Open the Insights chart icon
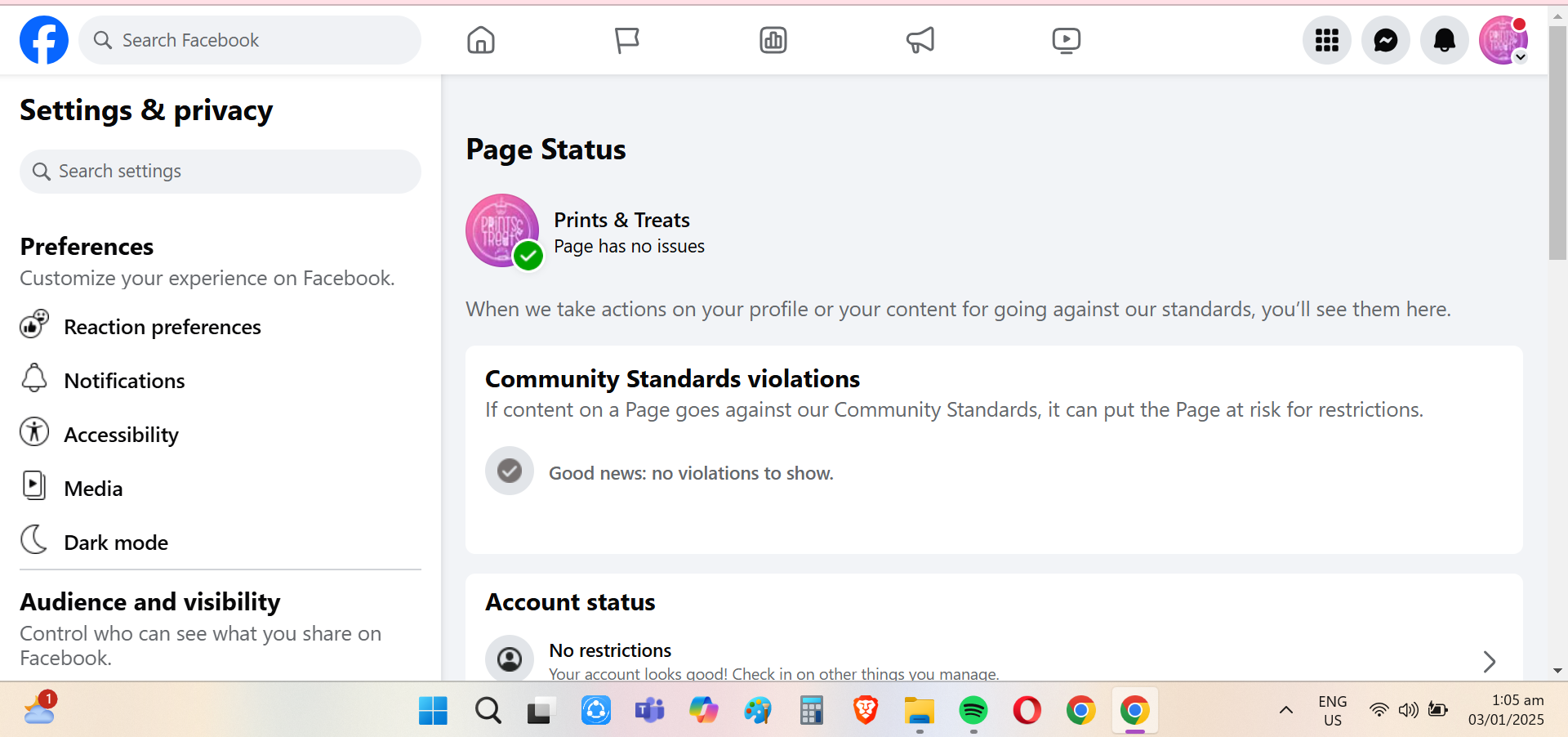The image size is (1568, 737). pos(773,40)
